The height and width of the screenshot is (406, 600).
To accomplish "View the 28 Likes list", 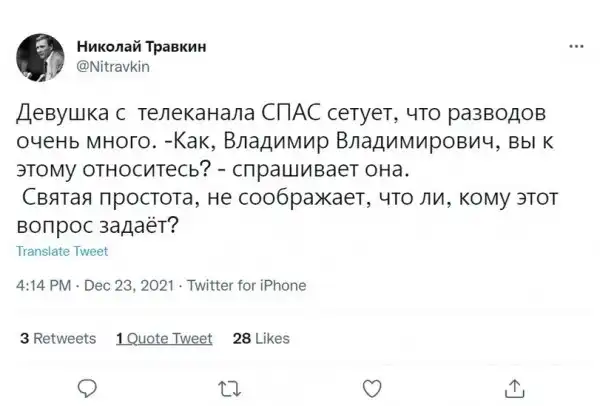I will 261,338.
